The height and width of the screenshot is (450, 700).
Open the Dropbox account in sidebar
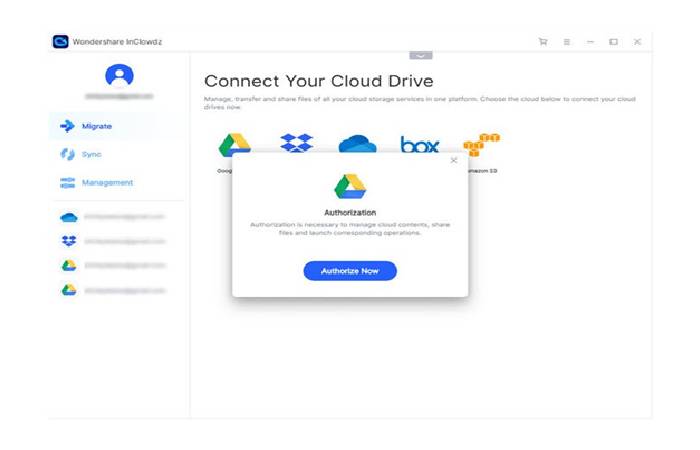click(x=112, y=242)
